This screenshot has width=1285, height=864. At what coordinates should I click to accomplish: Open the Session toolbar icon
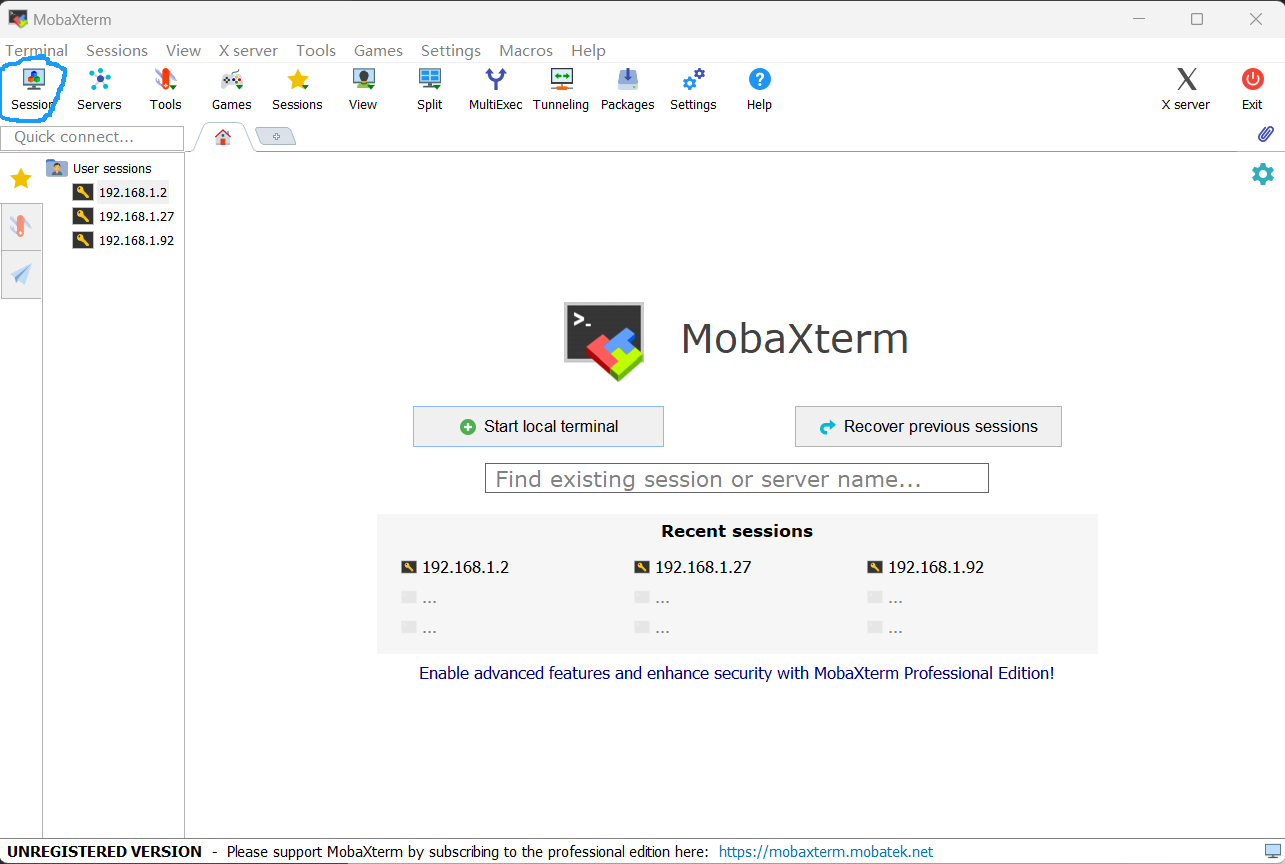coord(33,90)
